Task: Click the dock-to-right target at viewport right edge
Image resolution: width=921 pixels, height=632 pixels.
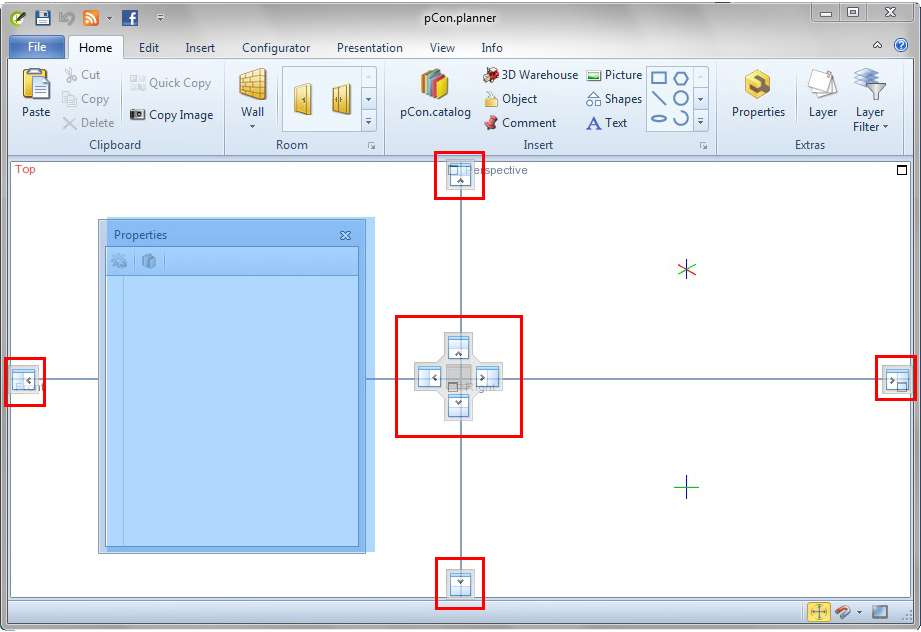Action: (896, 380)
